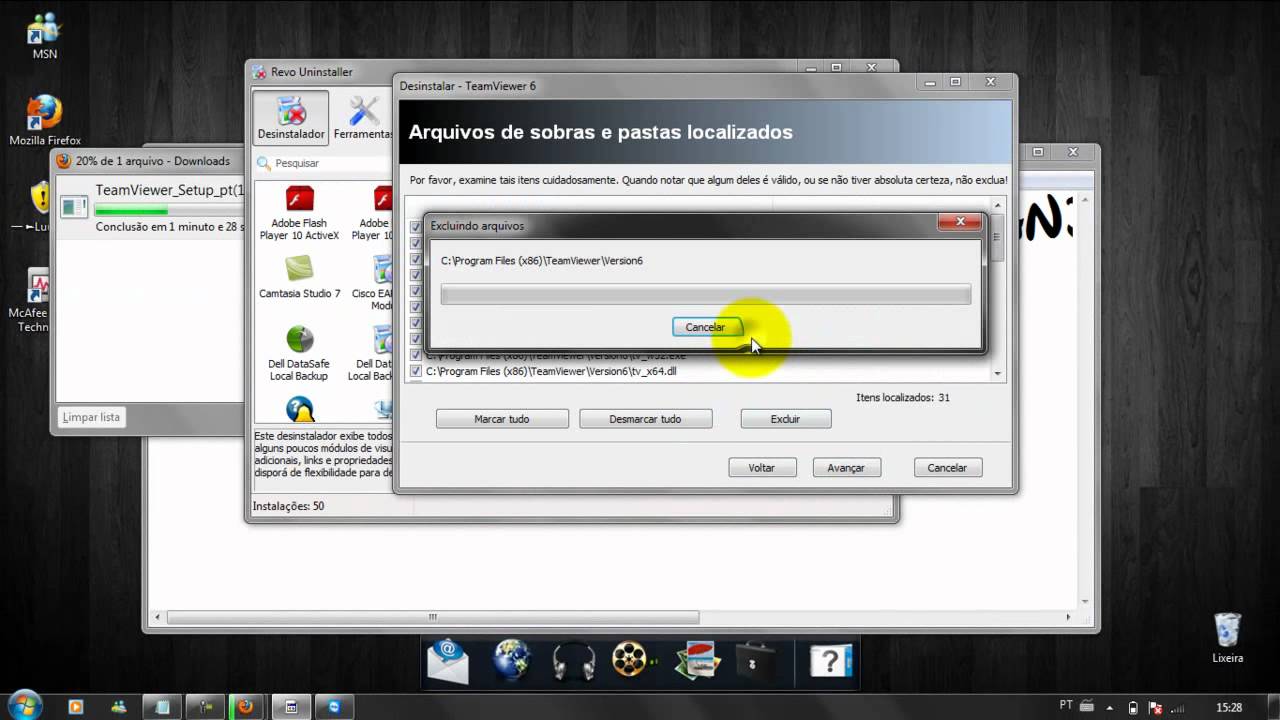Open the Messenger people icon on taskbar

(119, 707)
